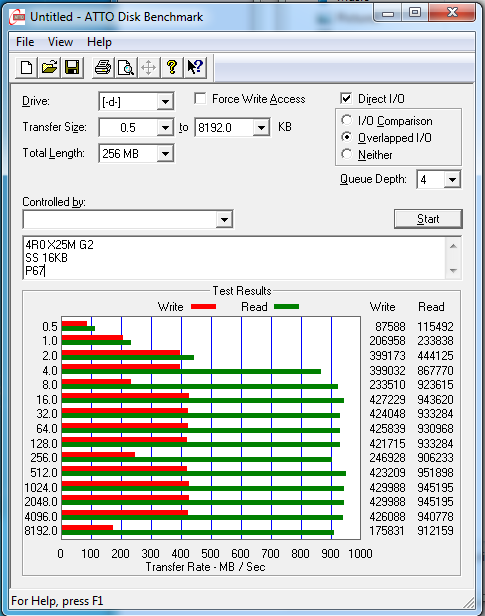Select the Neither radio button
The width and height of the screenshot is (485, 616).
[x=346, y=154]
